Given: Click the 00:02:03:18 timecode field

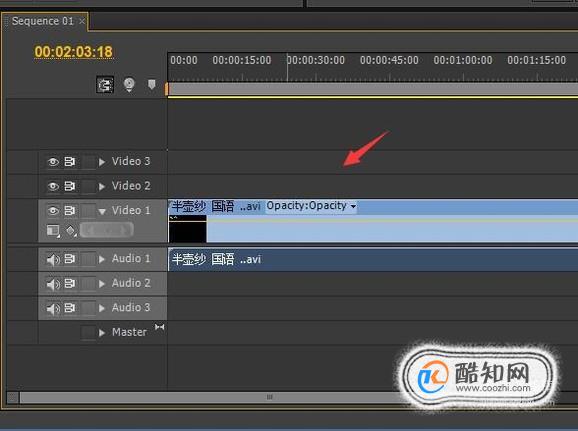Looking at the screenshot, I should point(73,52).
